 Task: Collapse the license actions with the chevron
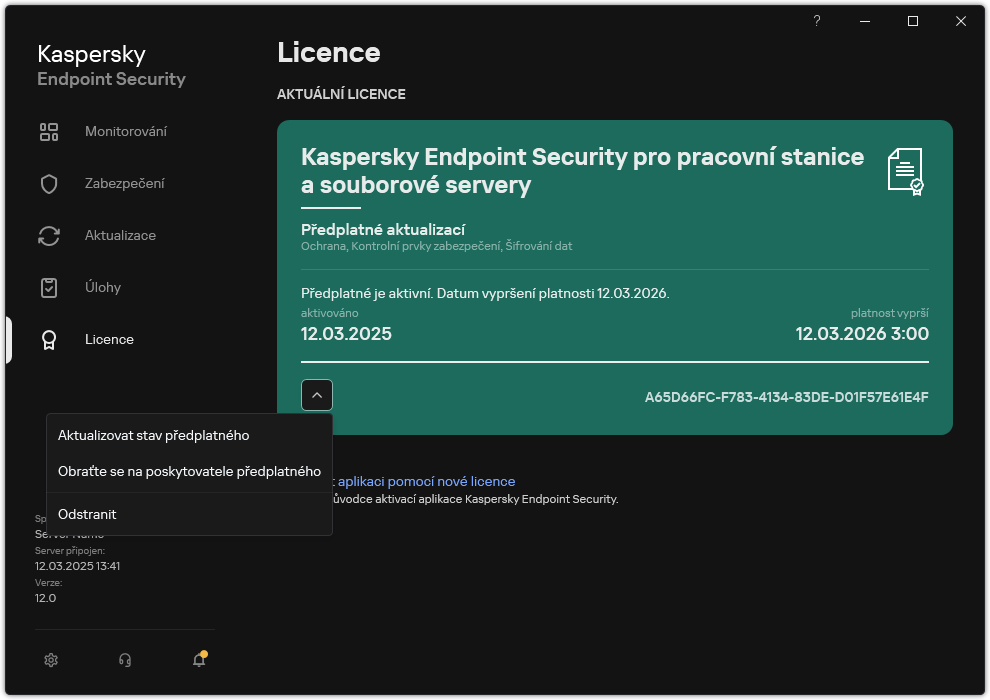(317, 394)
